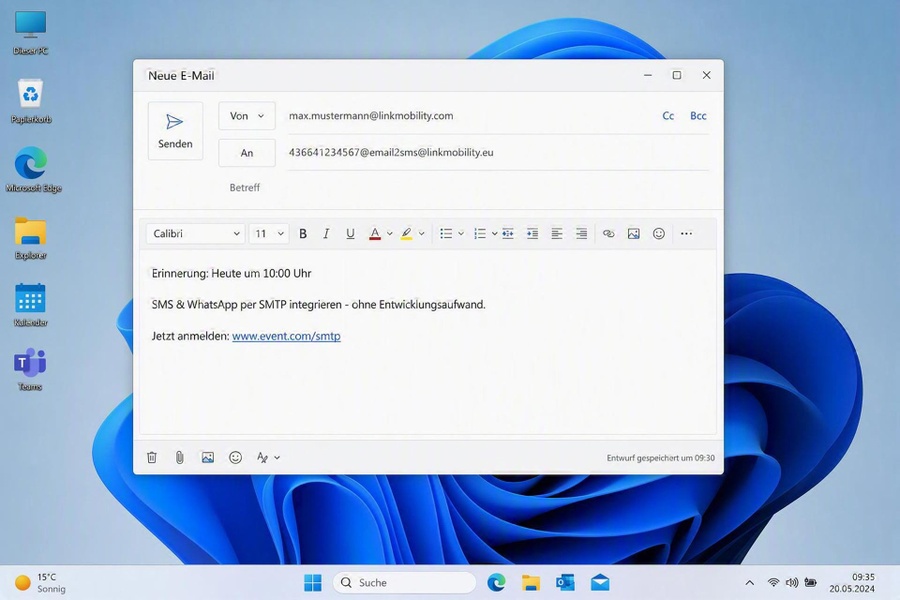Open Edge from the taskbar
The image size is (900, 600).
click(496, 583)
